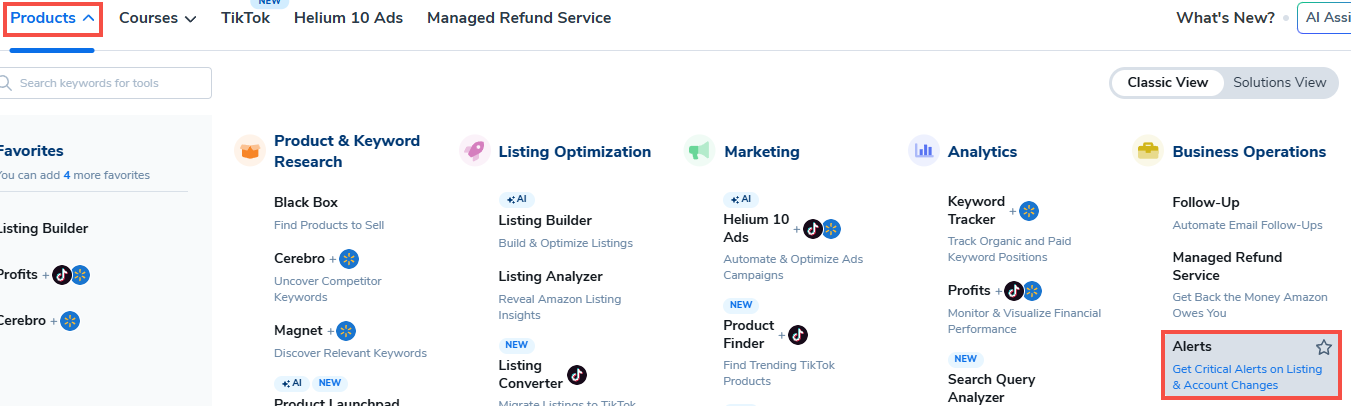
Task: Open Helium 10 Ads in navigation bar
Action: click(348, 18)
